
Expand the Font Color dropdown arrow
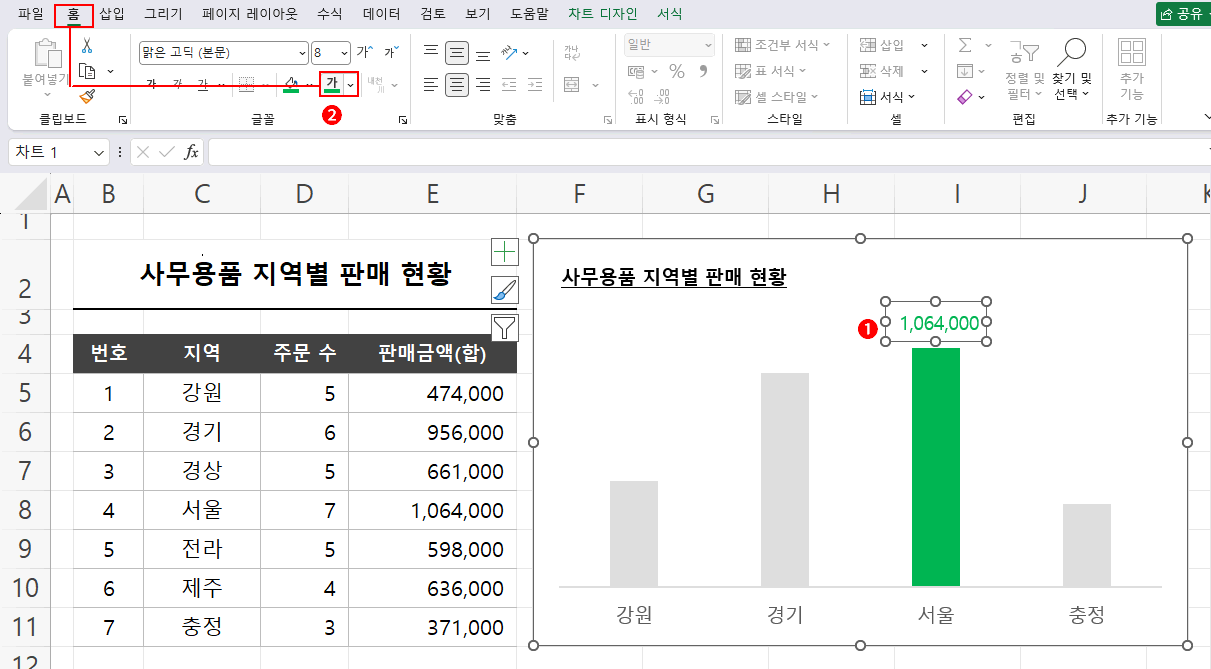pyautogui.click(x=350, y=85)
